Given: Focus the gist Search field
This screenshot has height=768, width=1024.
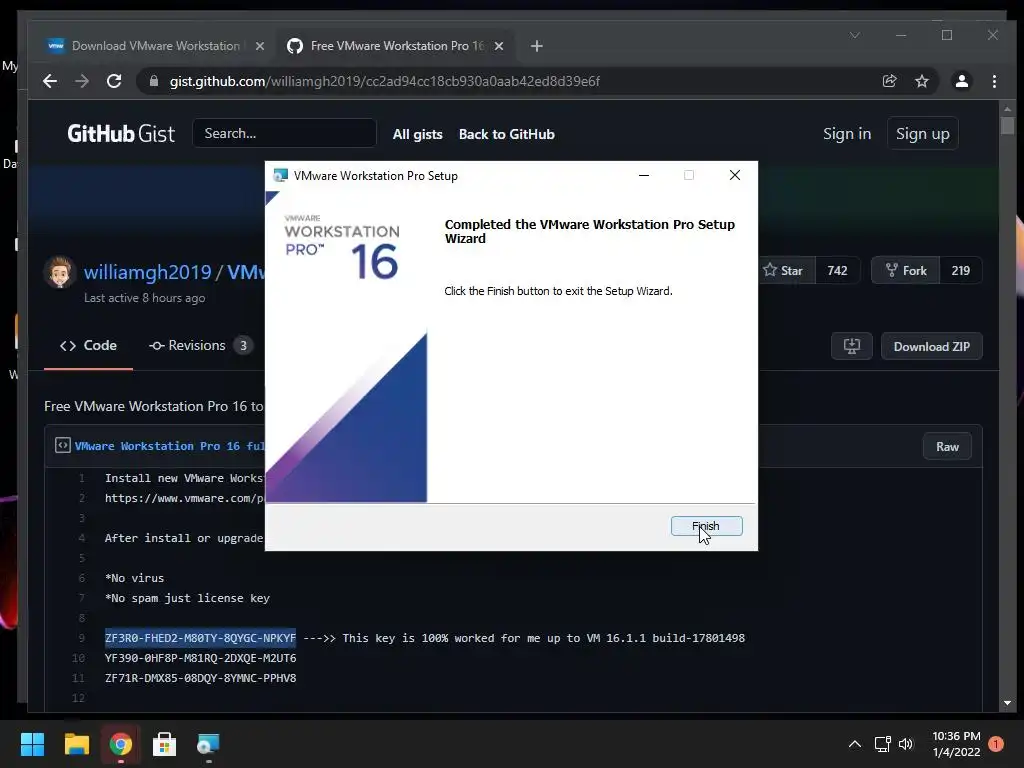Looking at the screenshot, I should point(285,133).
